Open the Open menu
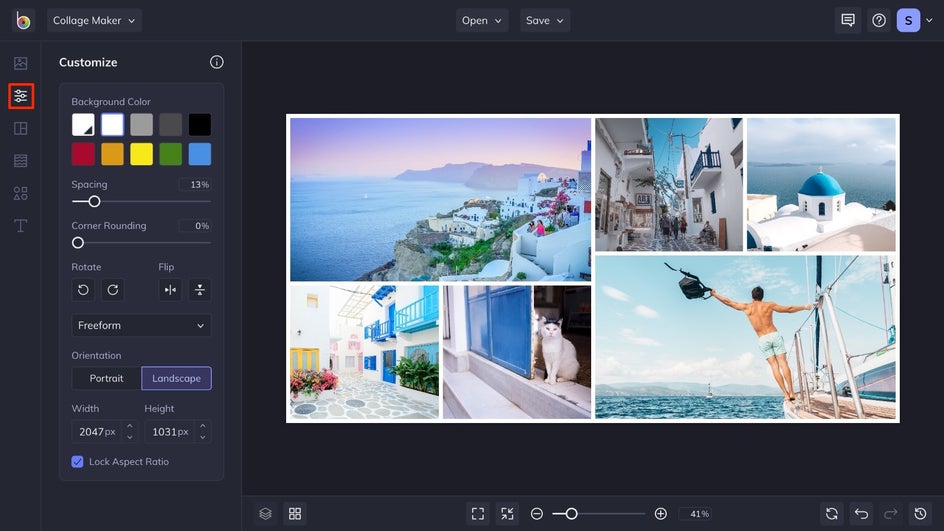Image resolution: width=944 pixels, height=531 pixels. coord(482,20)
